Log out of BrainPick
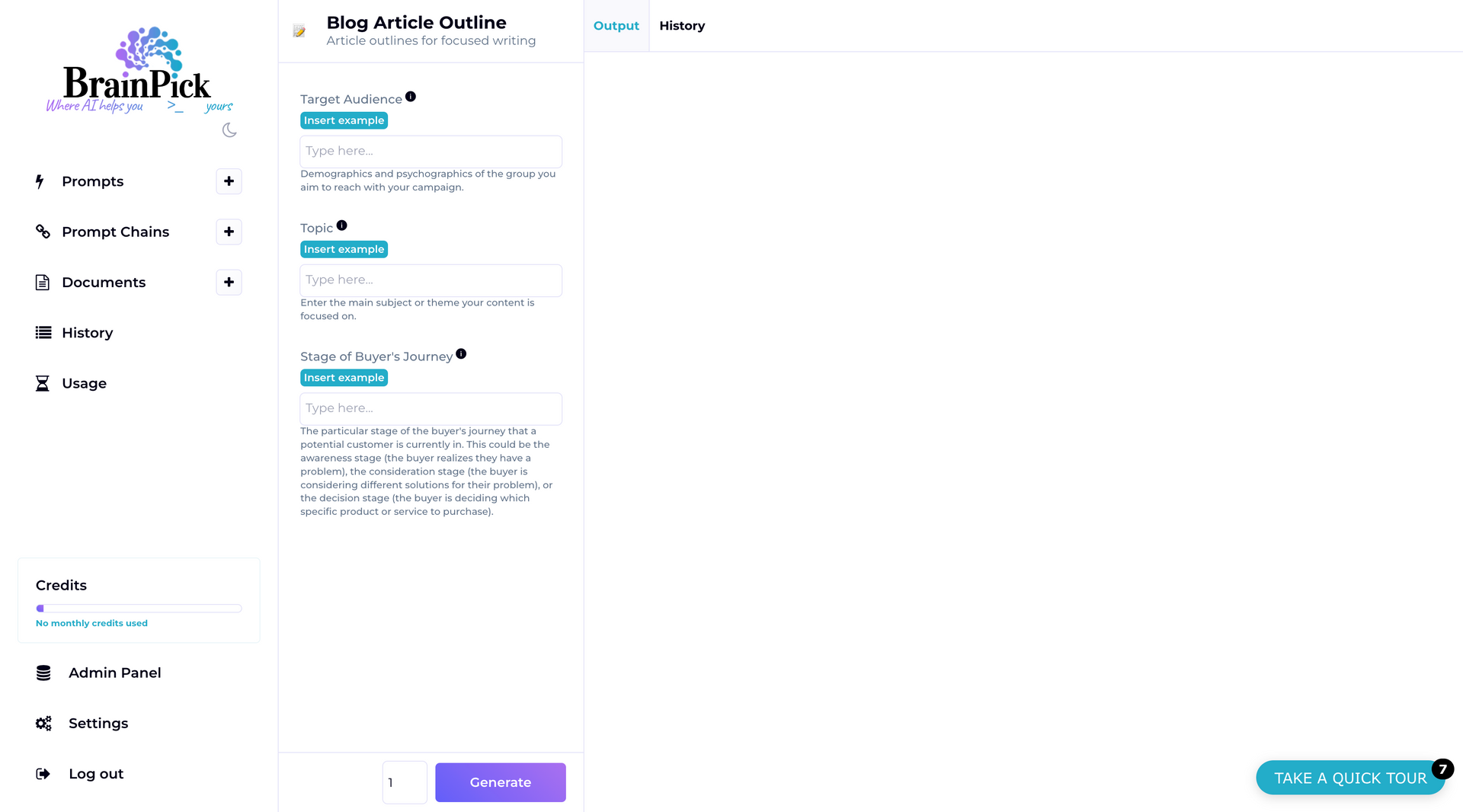 (x=96, y=774)
